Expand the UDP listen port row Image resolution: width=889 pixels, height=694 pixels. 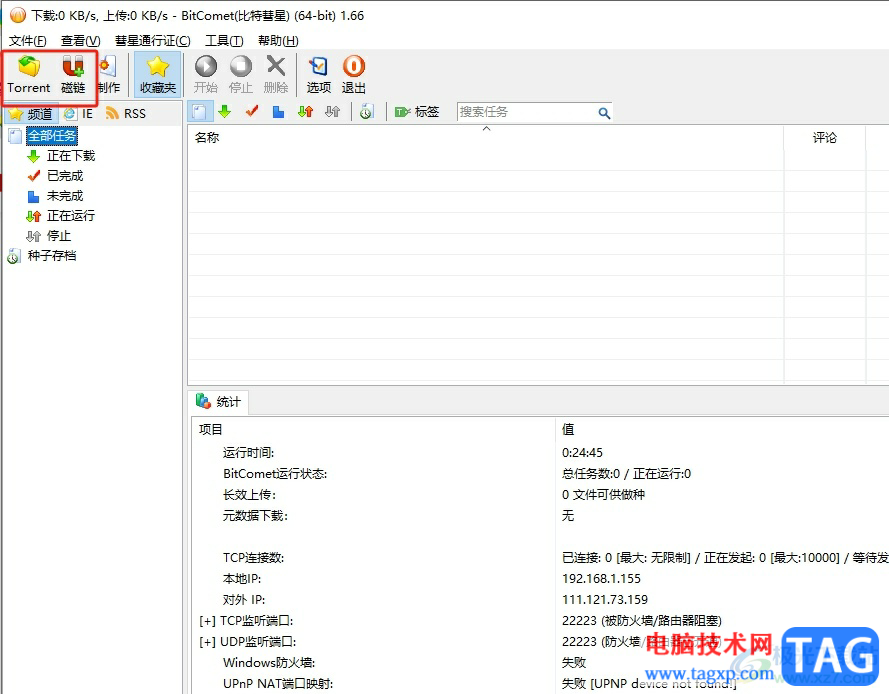click(x=207, y=642)
